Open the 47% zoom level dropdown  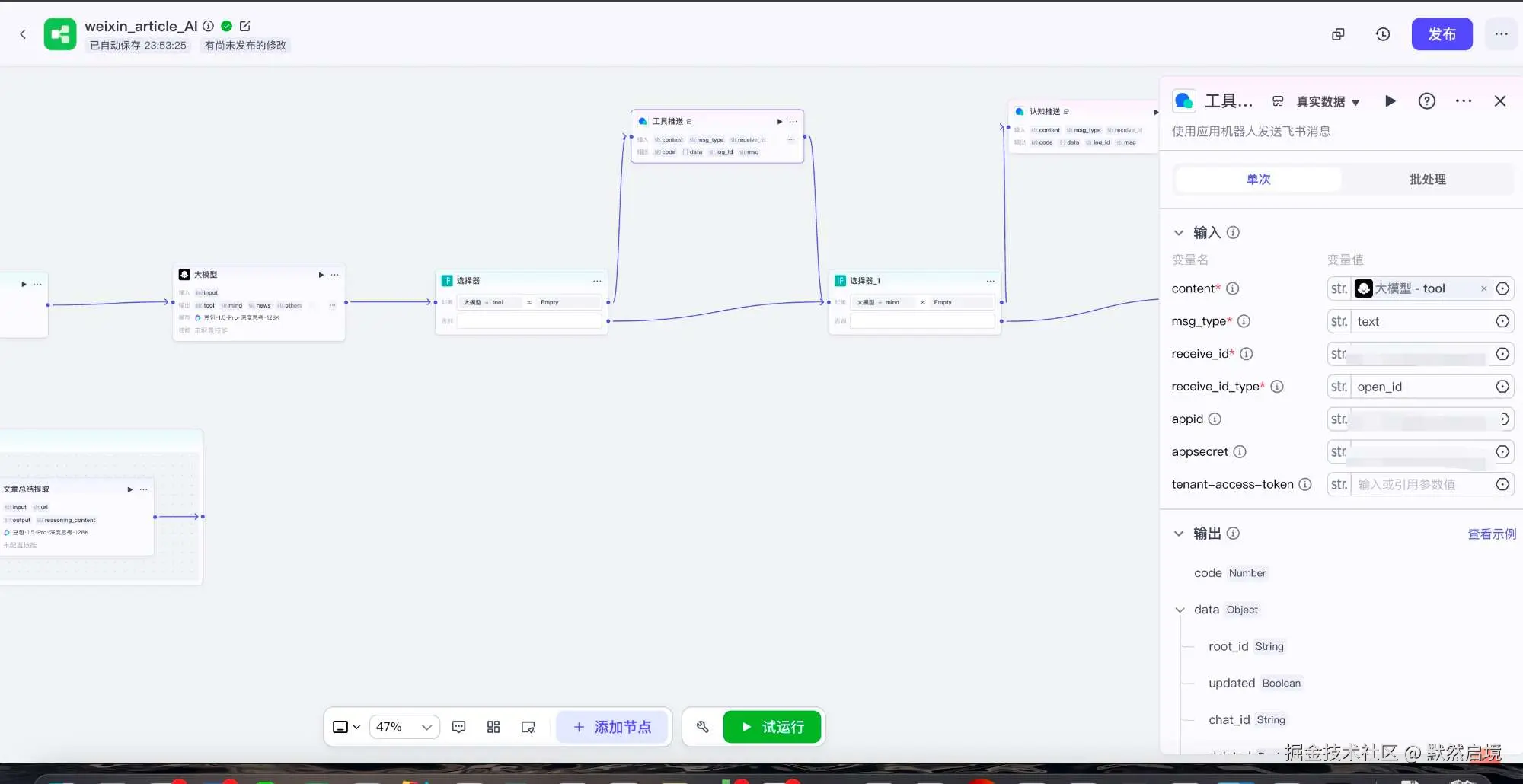pos(404,727)
